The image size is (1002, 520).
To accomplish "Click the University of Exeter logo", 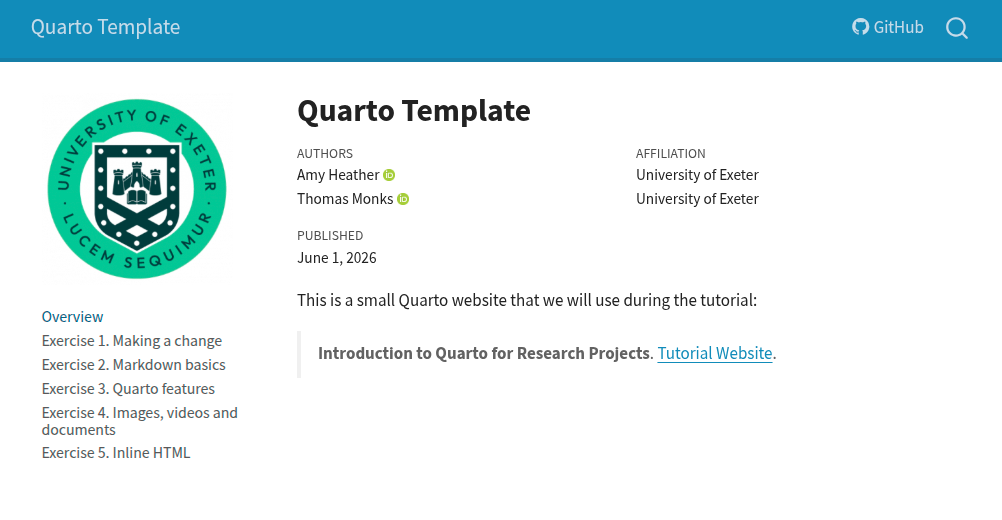I will pos(137,189).
